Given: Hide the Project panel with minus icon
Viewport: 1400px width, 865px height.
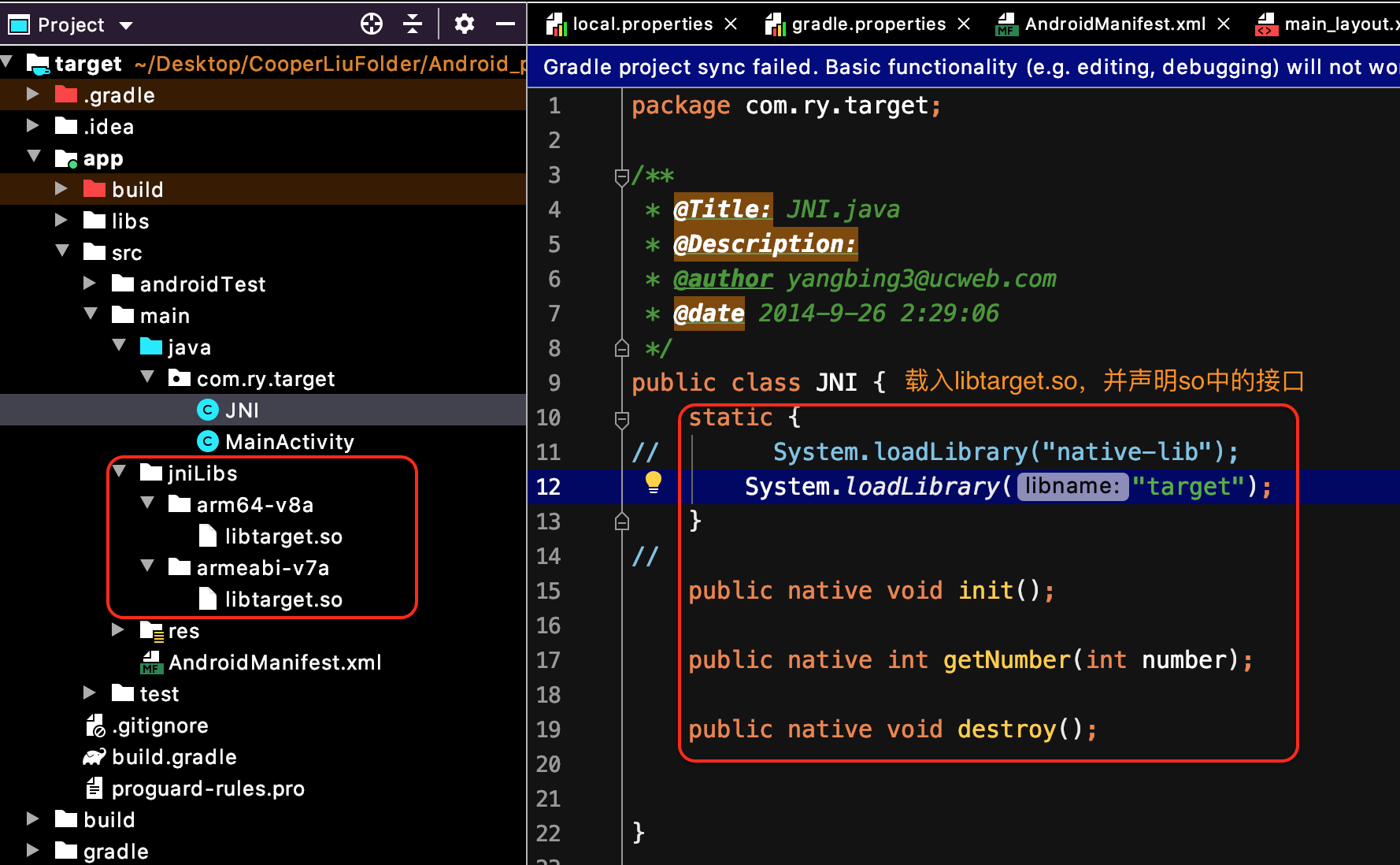Looking at the screenshot, I should coord(505,24).
